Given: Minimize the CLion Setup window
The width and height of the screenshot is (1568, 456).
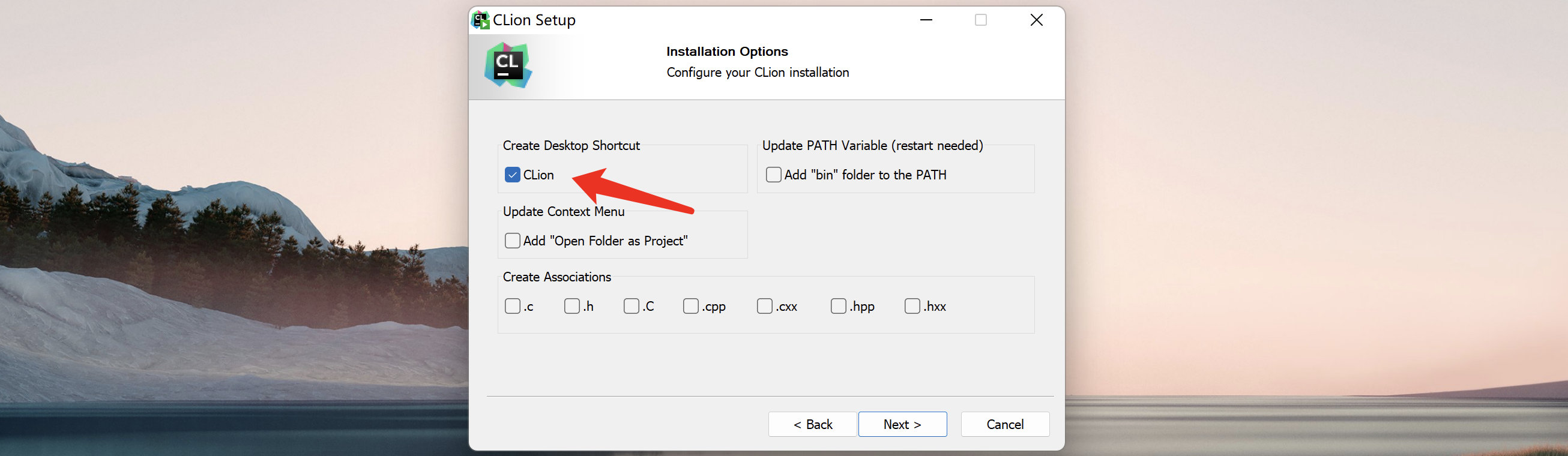Looking at the screenshot, I should [926, 20].
